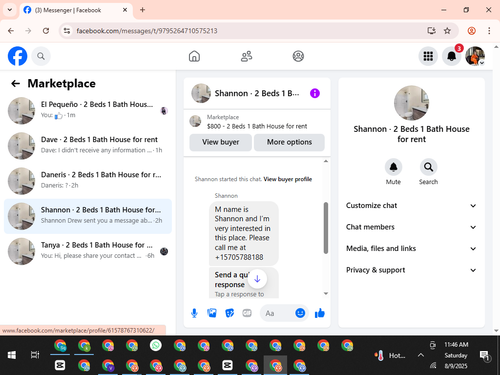Click the install app icon in address bar

point(431,31)
